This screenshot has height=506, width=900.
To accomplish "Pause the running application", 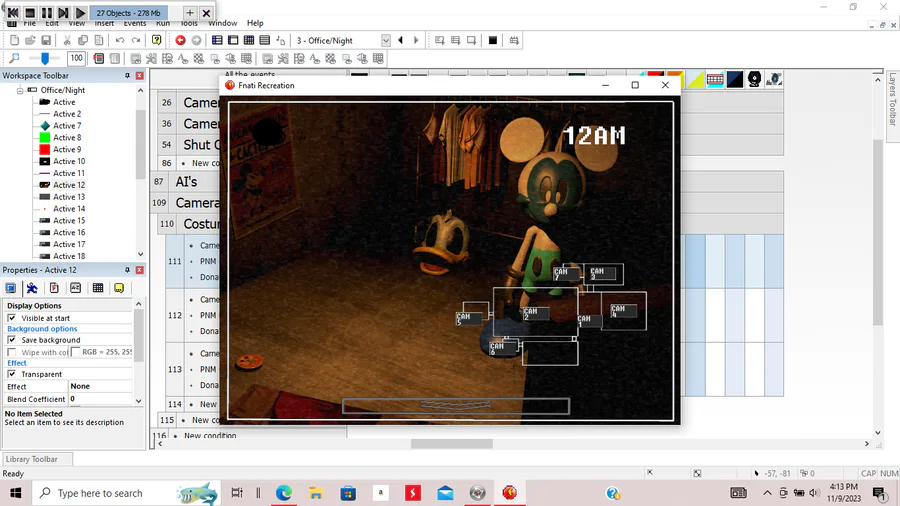I will [x=47, y=12].
